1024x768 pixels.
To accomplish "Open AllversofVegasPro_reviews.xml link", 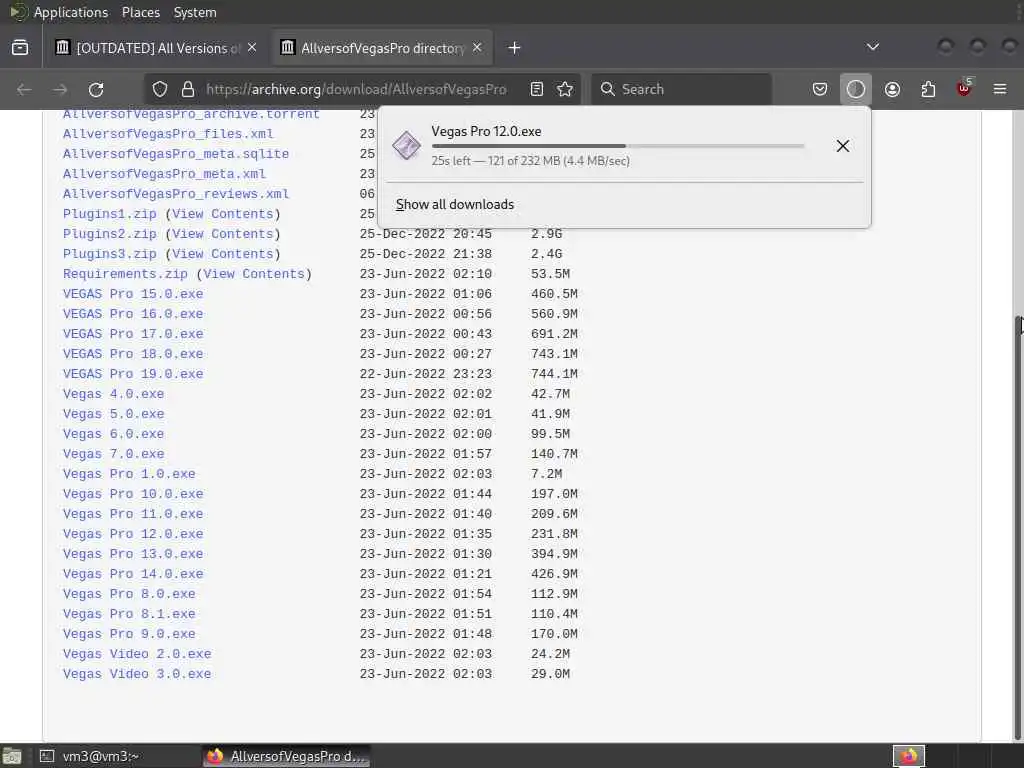I will pos(176,194).
